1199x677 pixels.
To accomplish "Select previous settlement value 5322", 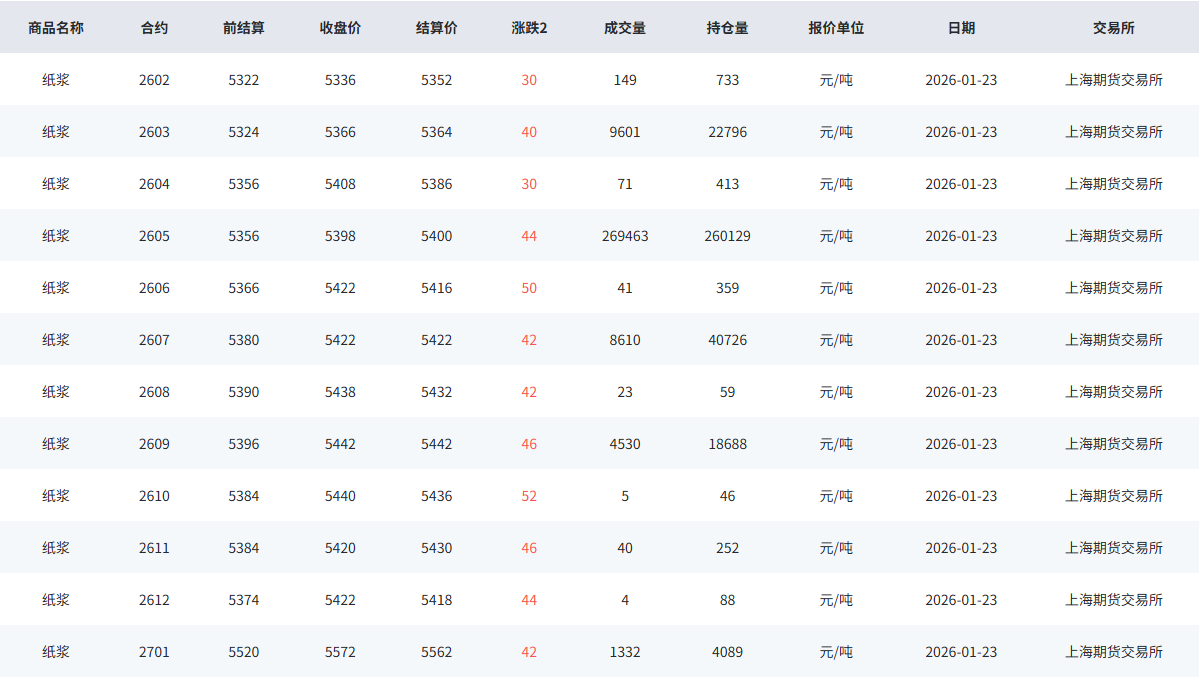I will point(243,80).
